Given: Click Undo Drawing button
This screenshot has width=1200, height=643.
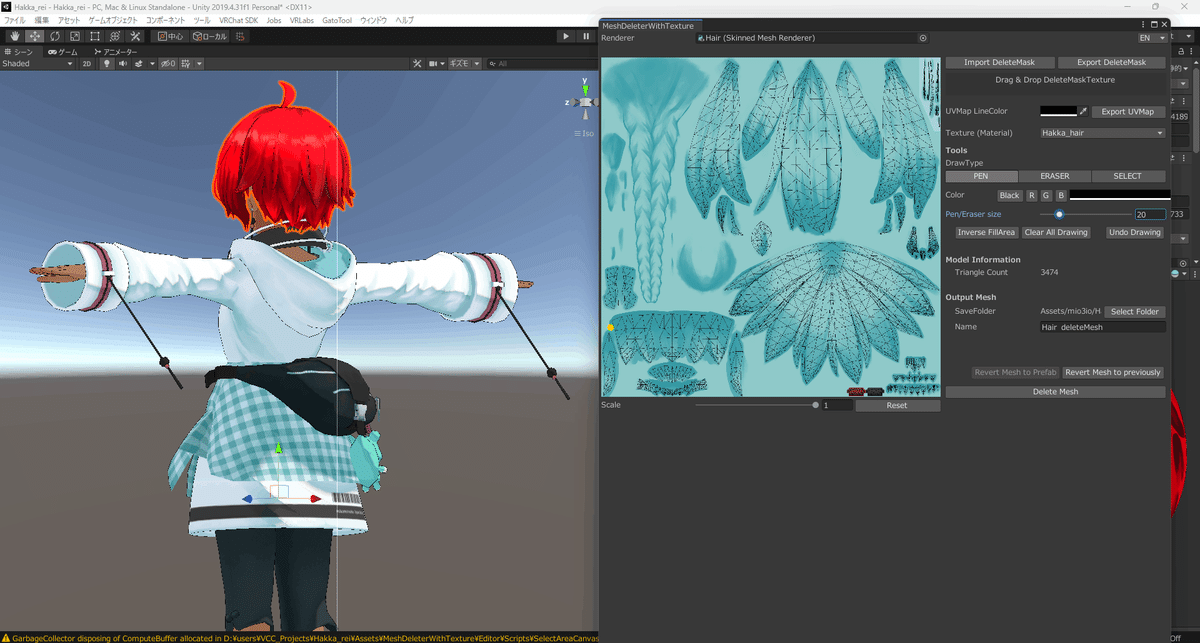Looking at the screenshot, I should pos(1134,232).
